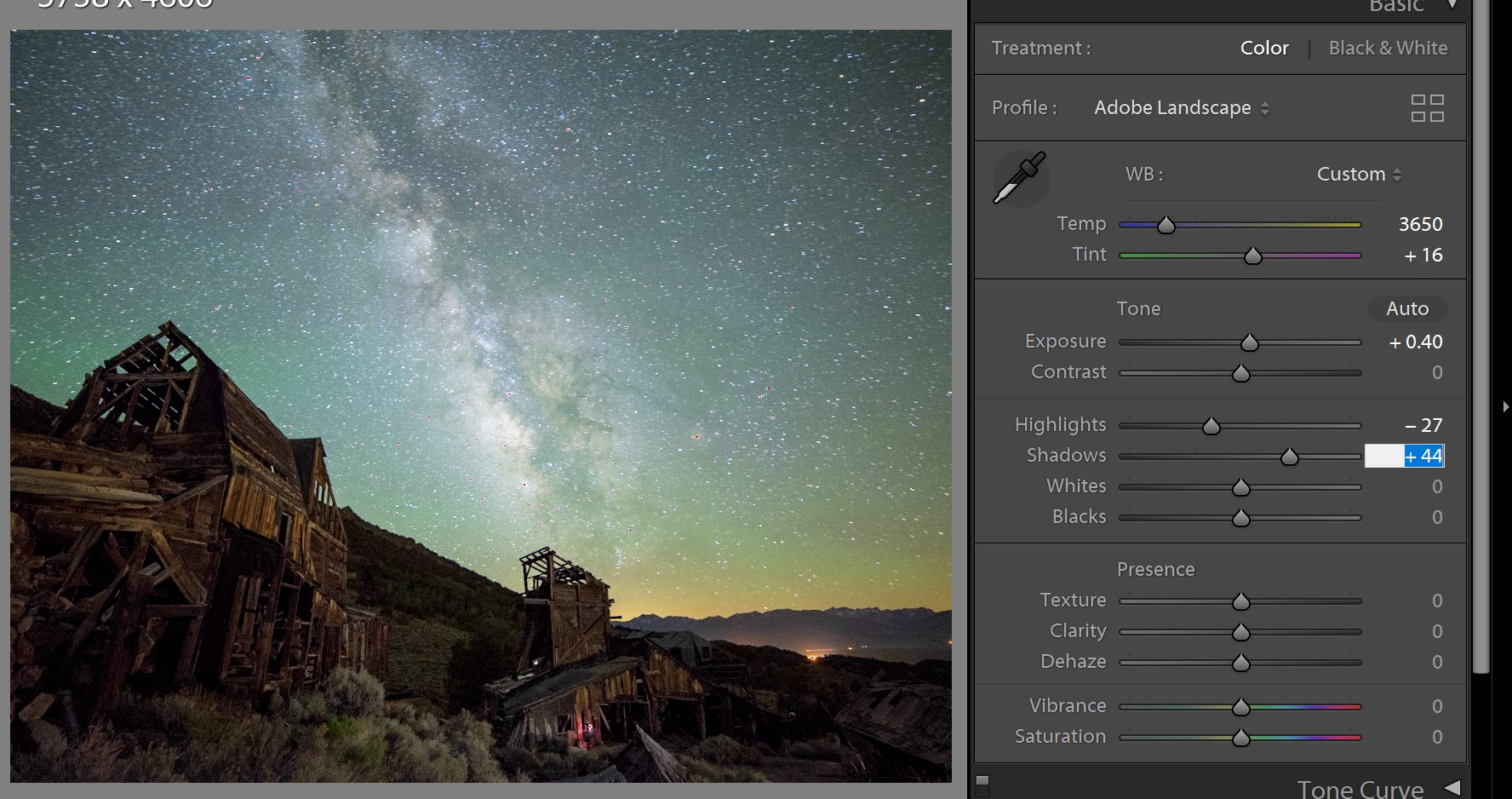Click the right panel collapse arrow
This screenshot has height=799, width=1512.
click(x=1507, y=406)
